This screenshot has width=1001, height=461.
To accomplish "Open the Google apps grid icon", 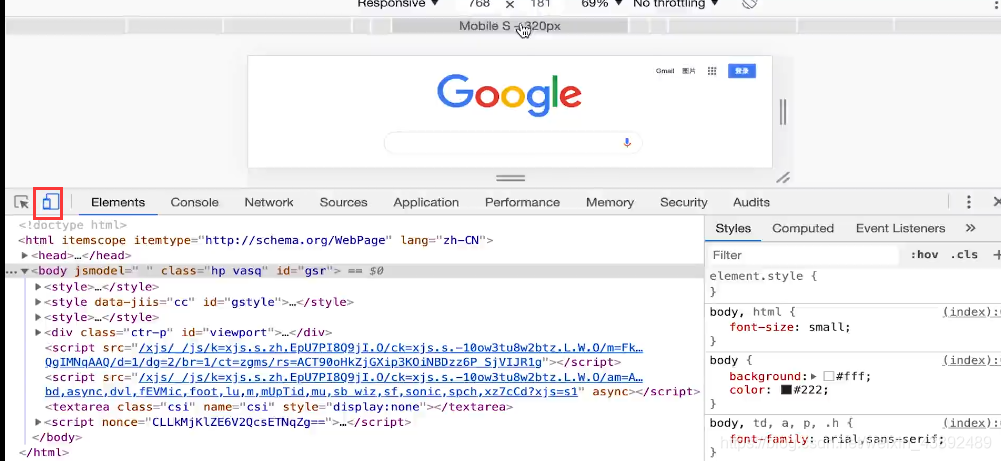I will pyautogui.click(x=712, y=71).
